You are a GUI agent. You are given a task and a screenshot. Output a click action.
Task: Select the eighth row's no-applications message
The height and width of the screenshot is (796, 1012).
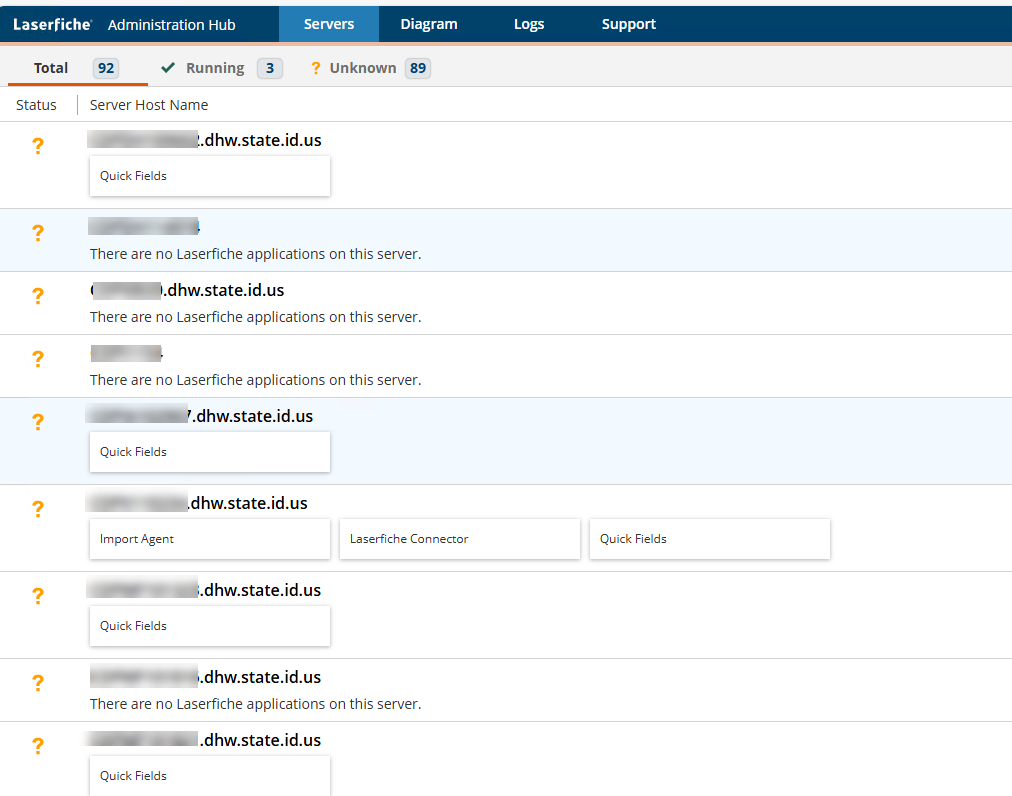click(256, 704)
